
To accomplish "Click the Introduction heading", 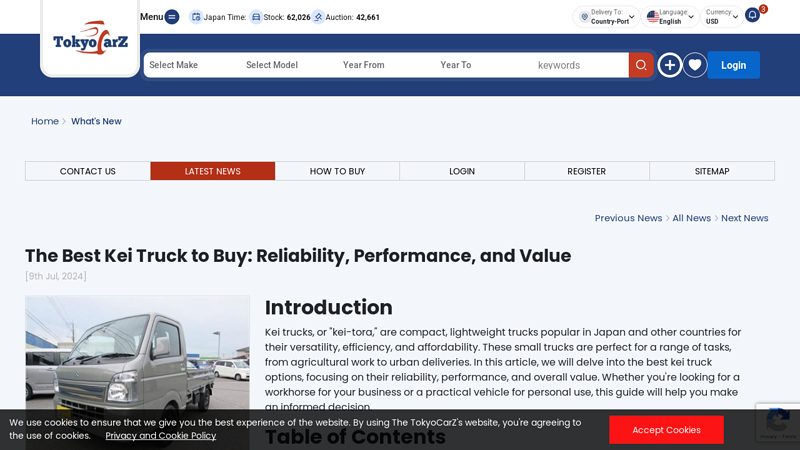I will (329, 308).
